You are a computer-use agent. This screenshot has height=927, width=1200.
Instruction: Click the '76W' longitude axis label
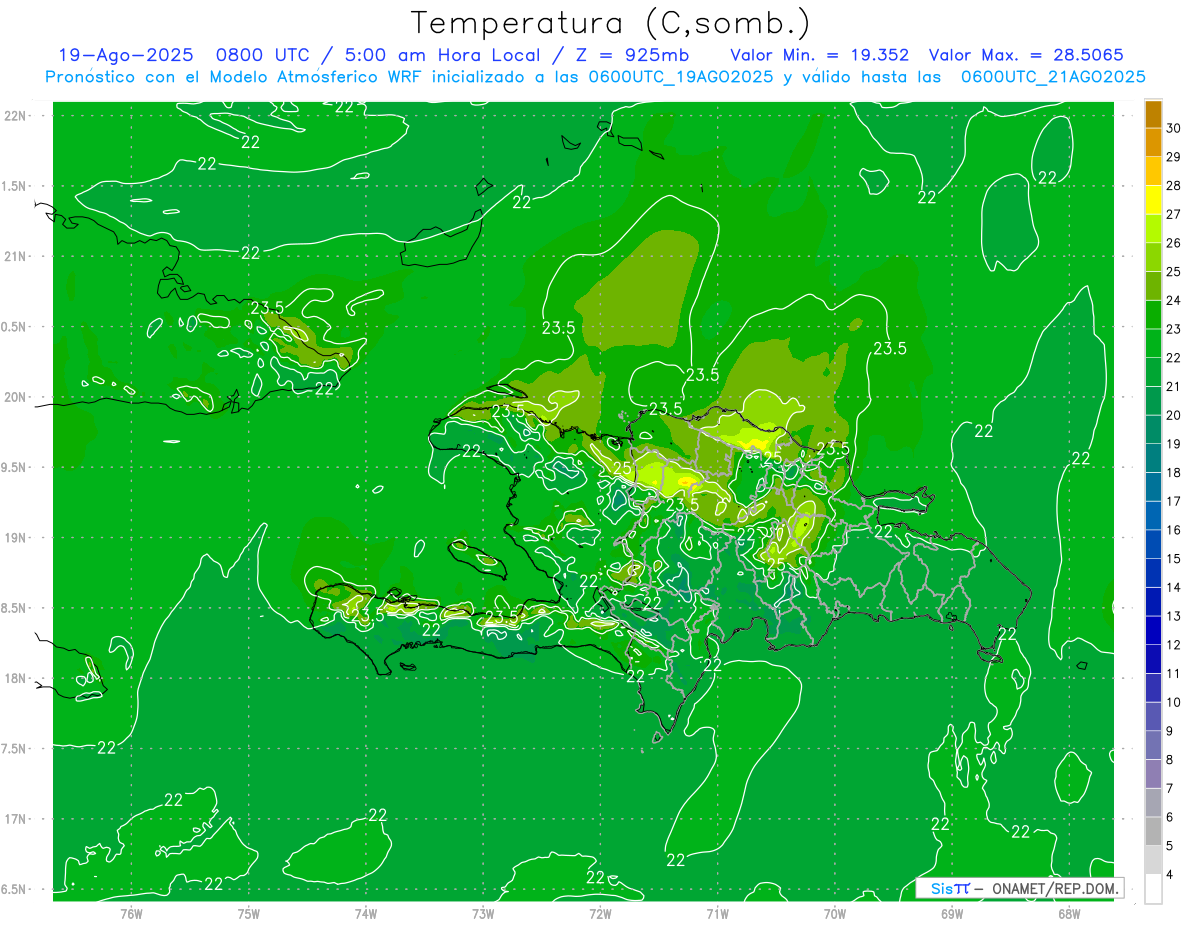pos(131,914)
